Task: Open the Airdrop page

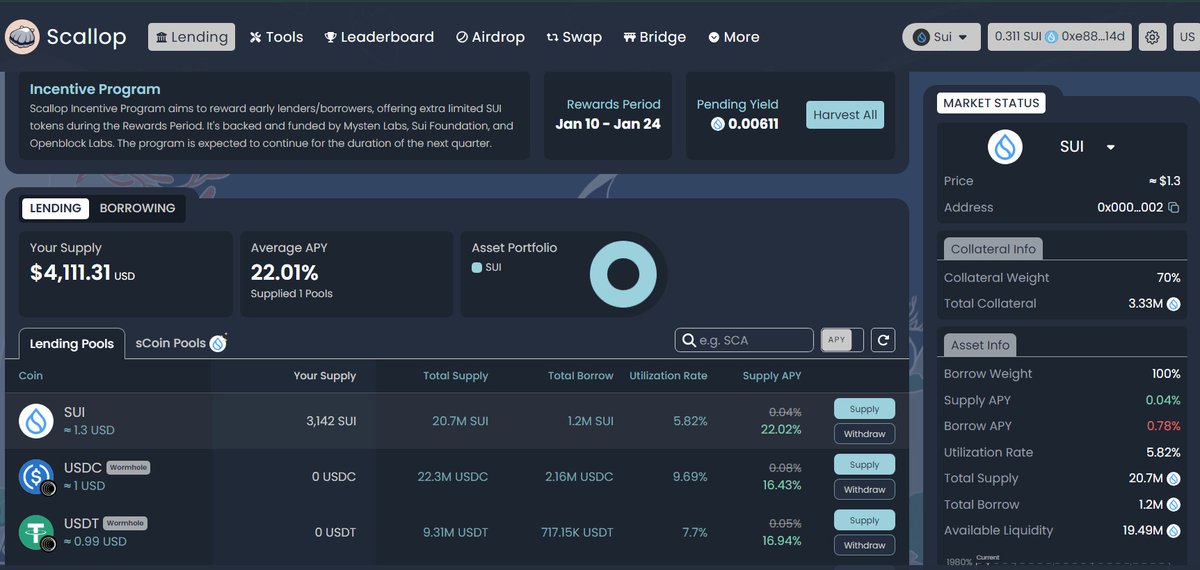Action: click(x=490, y=37)
